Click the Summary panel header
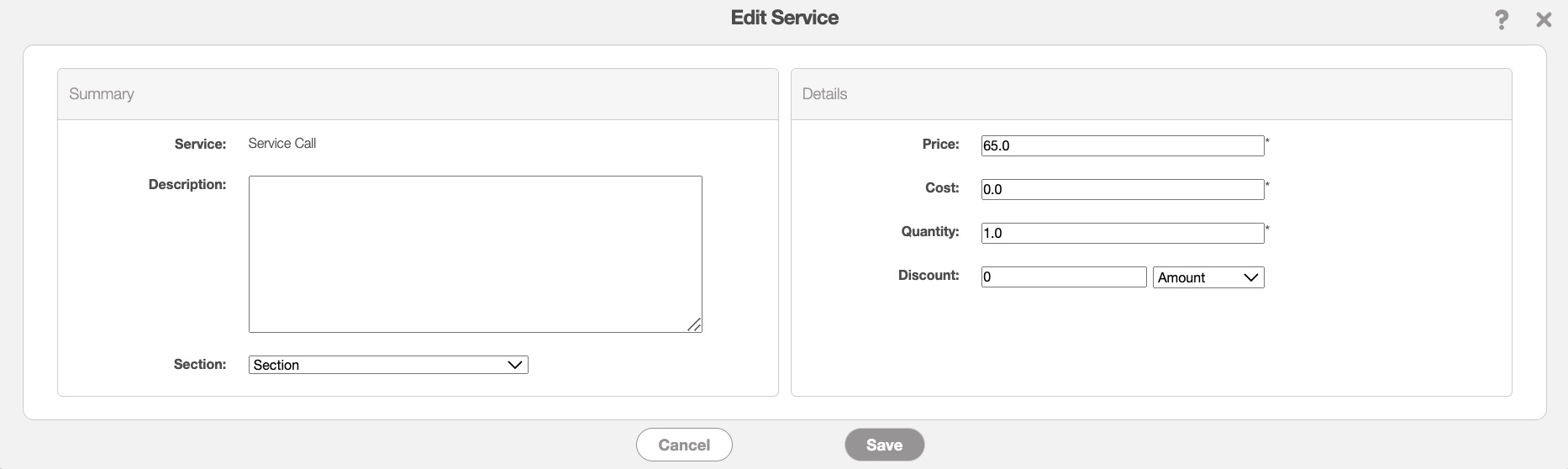 (x=102, y=94)
